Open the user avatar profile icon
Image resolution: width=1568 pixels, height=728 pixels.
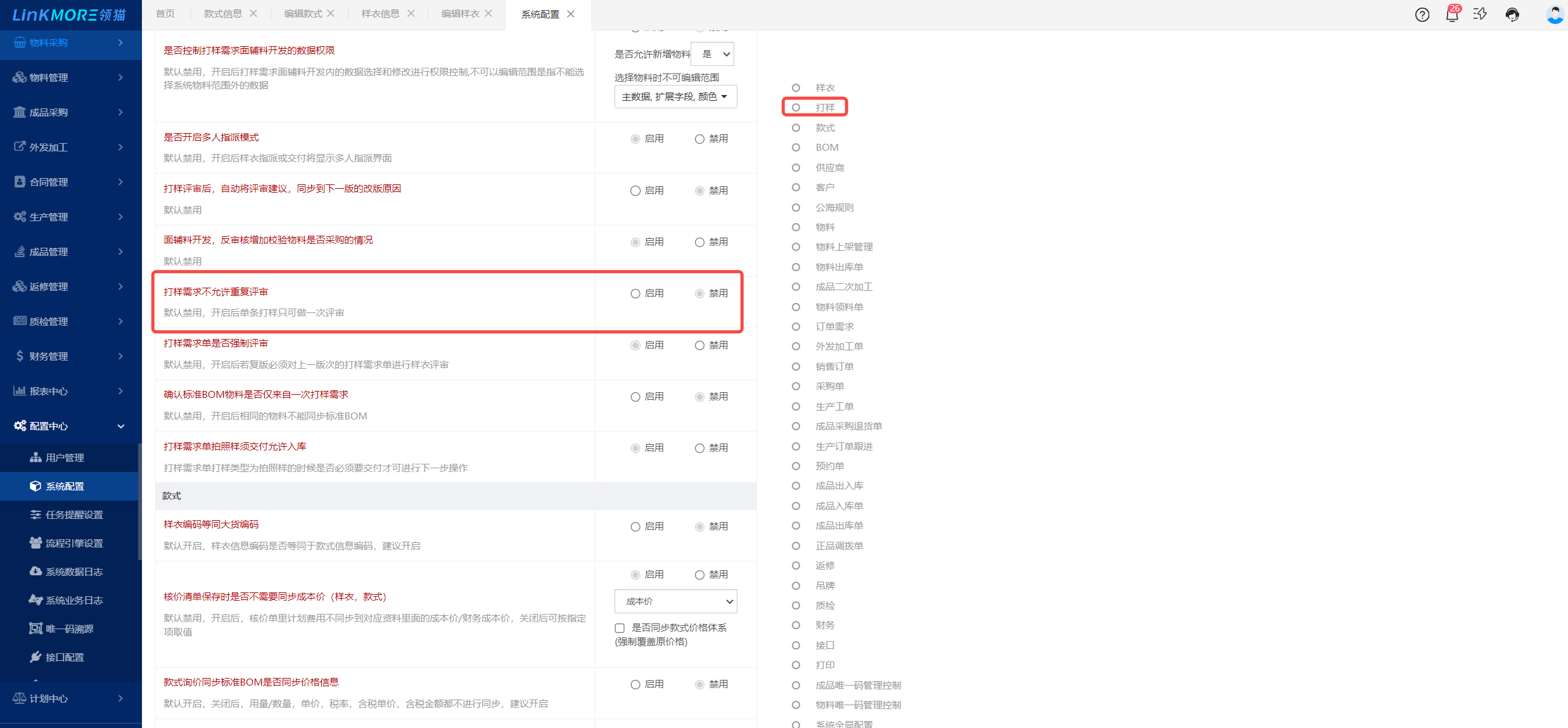pos(1555,15)
